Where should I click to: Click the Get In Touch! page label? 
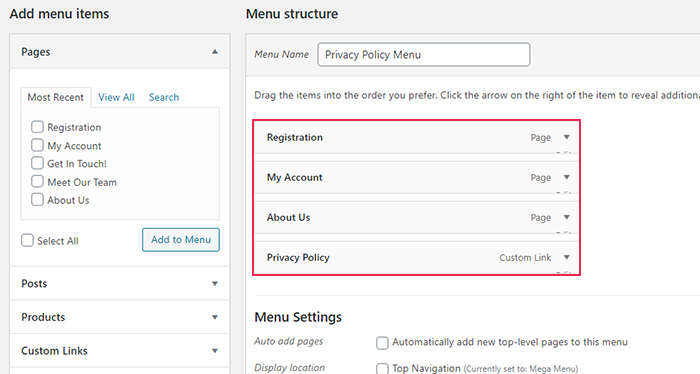coord(77,164)
